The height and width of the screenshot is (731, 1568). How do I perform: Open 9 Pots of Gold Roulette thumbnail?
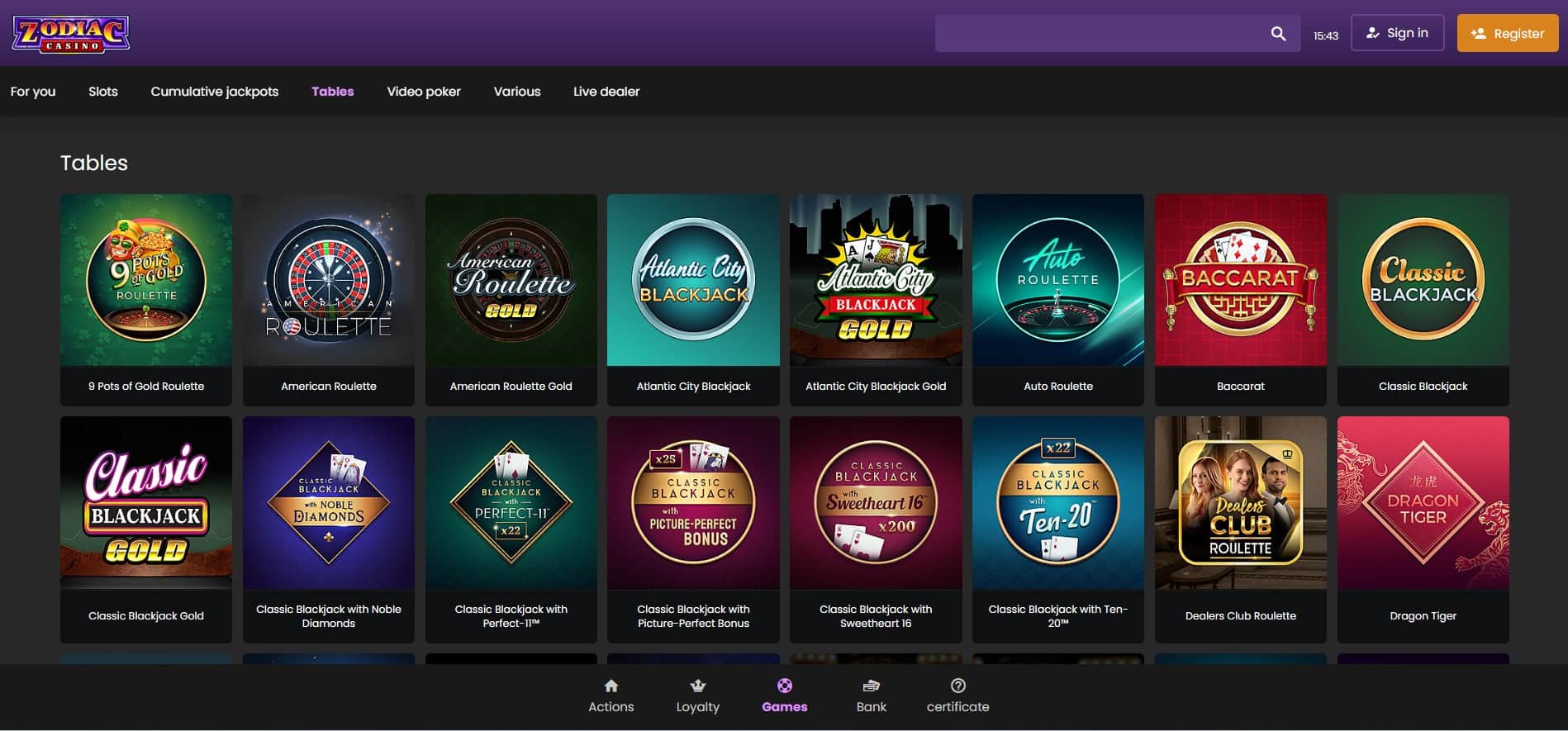pyautogui.click(x=146, y=280)
